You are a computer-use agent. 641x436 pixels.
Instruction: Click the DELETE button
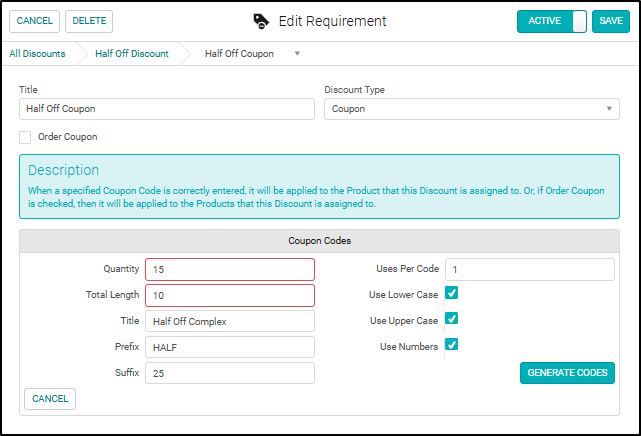click(x=89, y=21)
